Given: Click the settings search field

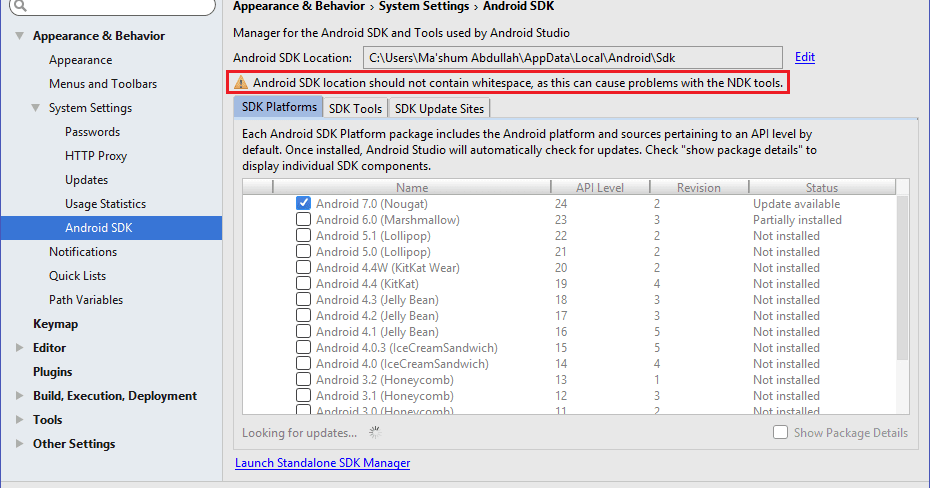Looking at the screenshot, I should pyautogui.click(x=112, y=6).
